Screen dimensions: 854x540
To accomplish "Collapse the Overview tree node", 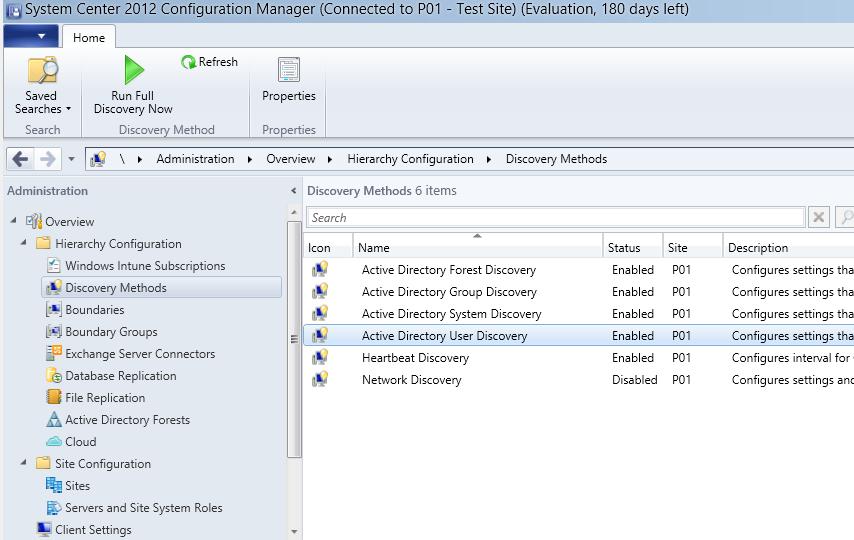I will (x=14, y=220).
